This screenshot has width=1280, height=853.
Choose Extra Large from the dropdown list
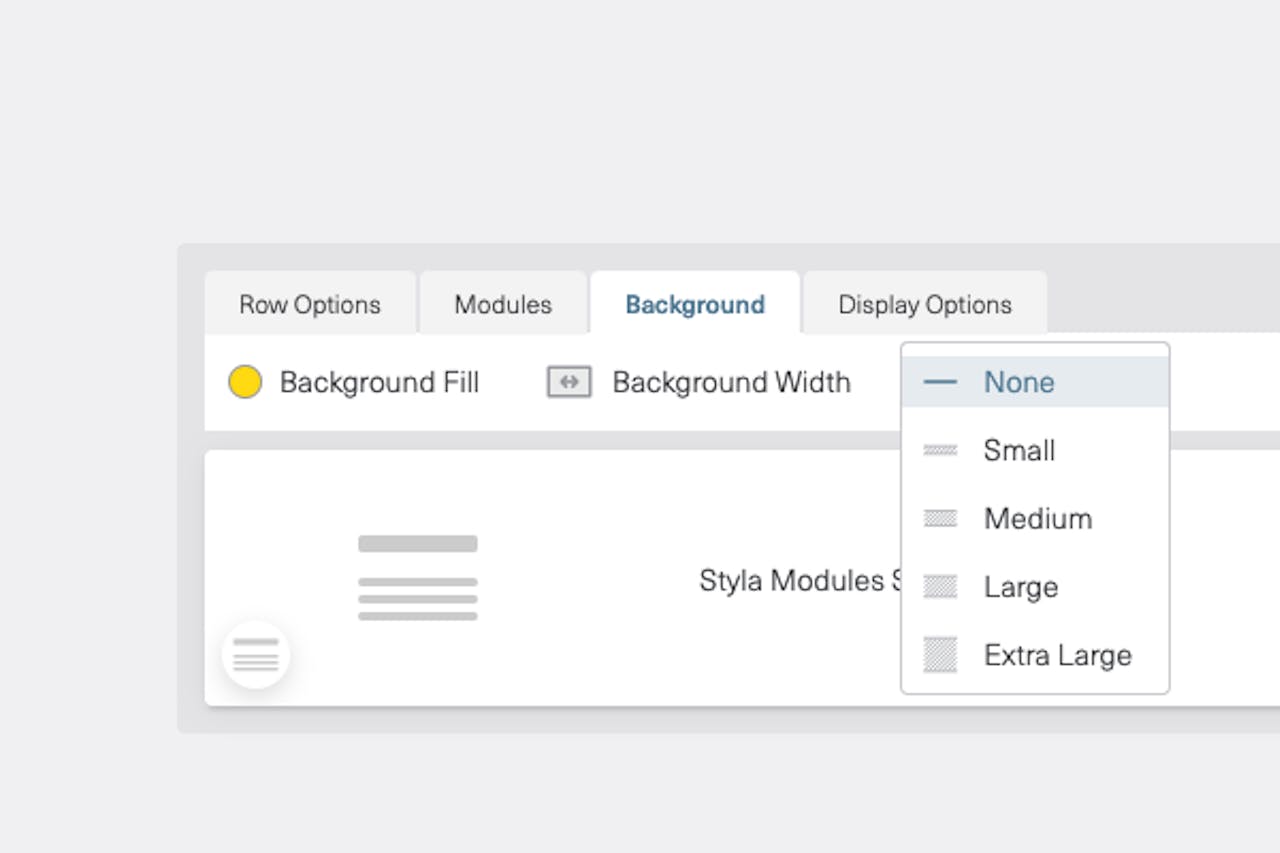pyautogui.click(x=1057, y=655)
